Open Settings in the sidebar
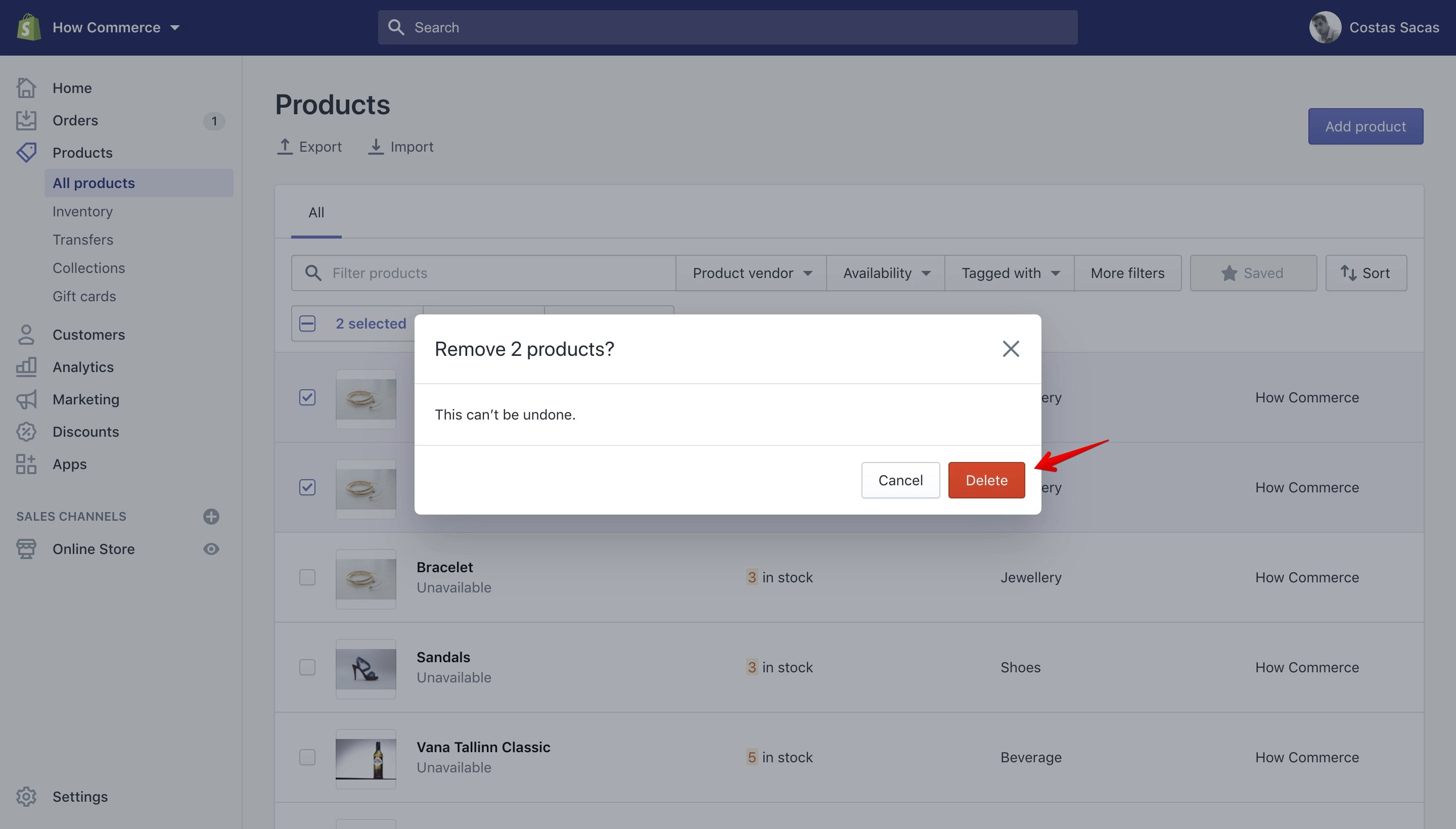This screenshot has height=829, width=1456. (x=80, y=797)
